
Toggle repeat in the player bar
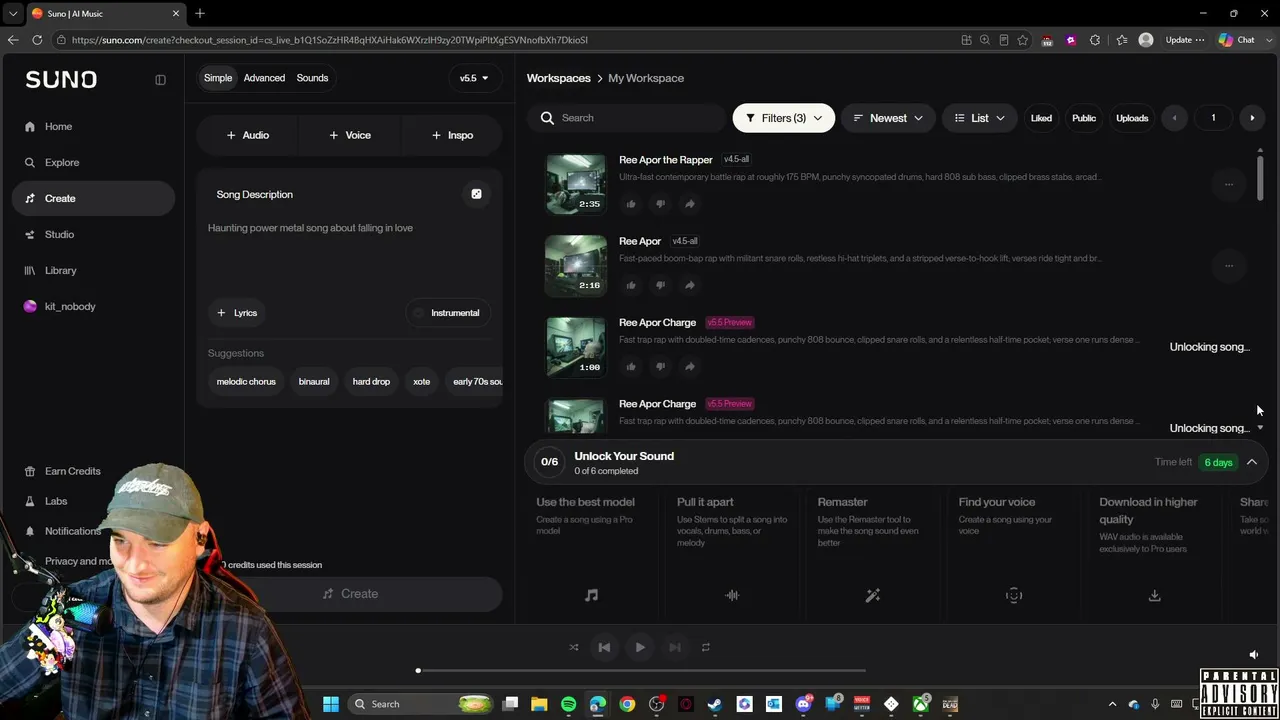click(705, 647)
